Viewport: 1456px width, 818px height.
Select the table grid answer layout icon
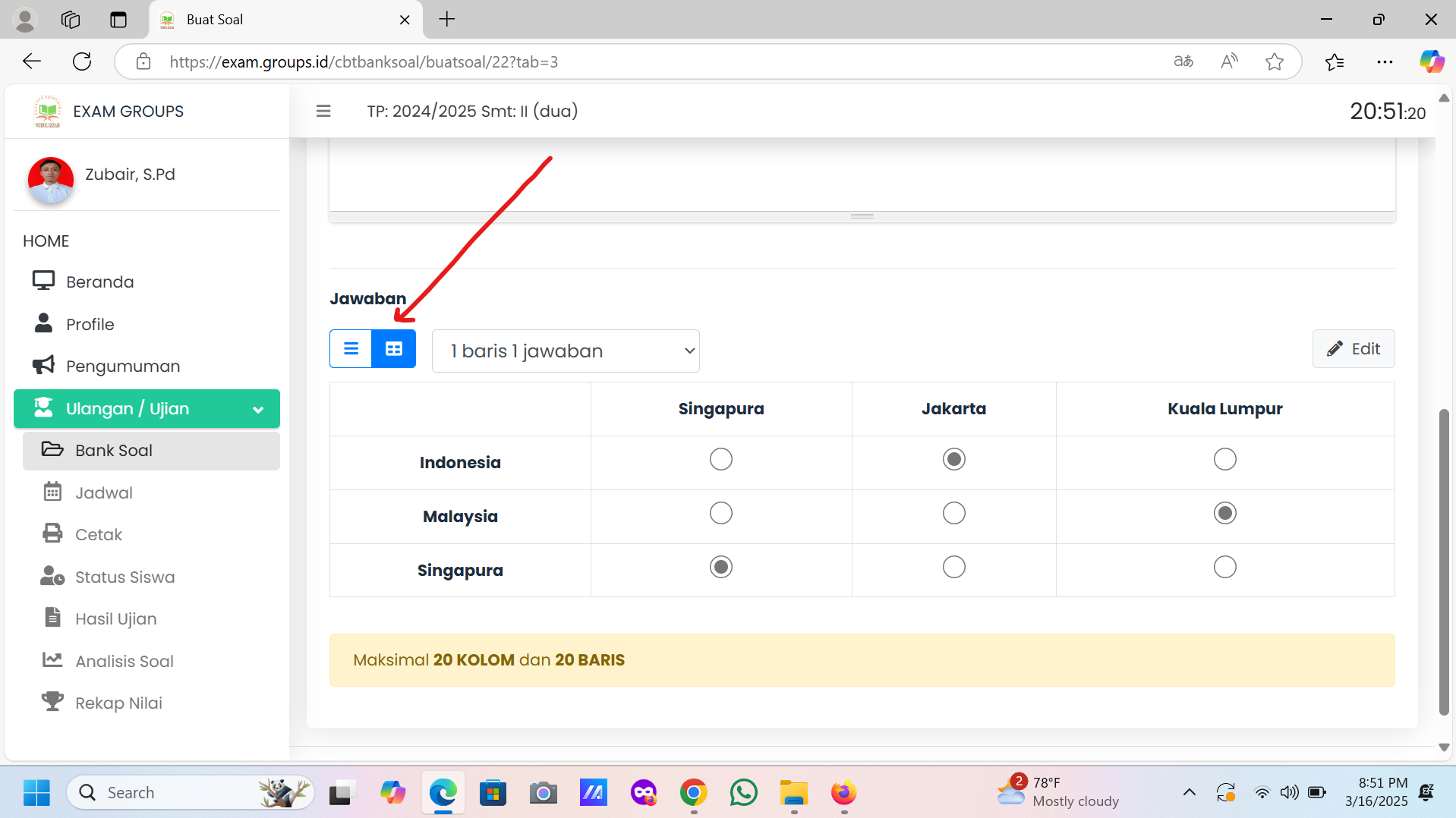pyautogui.click(x=393, y=349)
